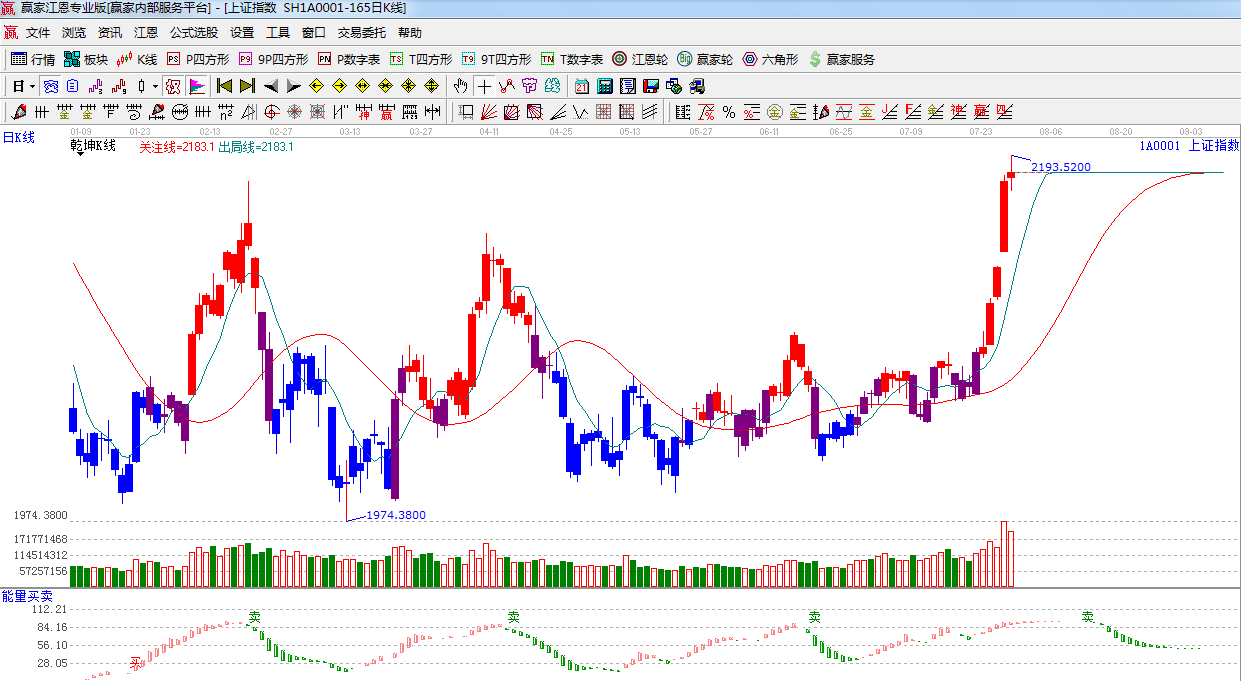Screen dimensions: 1241x682
Task: Toggle the red 权 adjustment button
Action: click(x=173, y=86)
